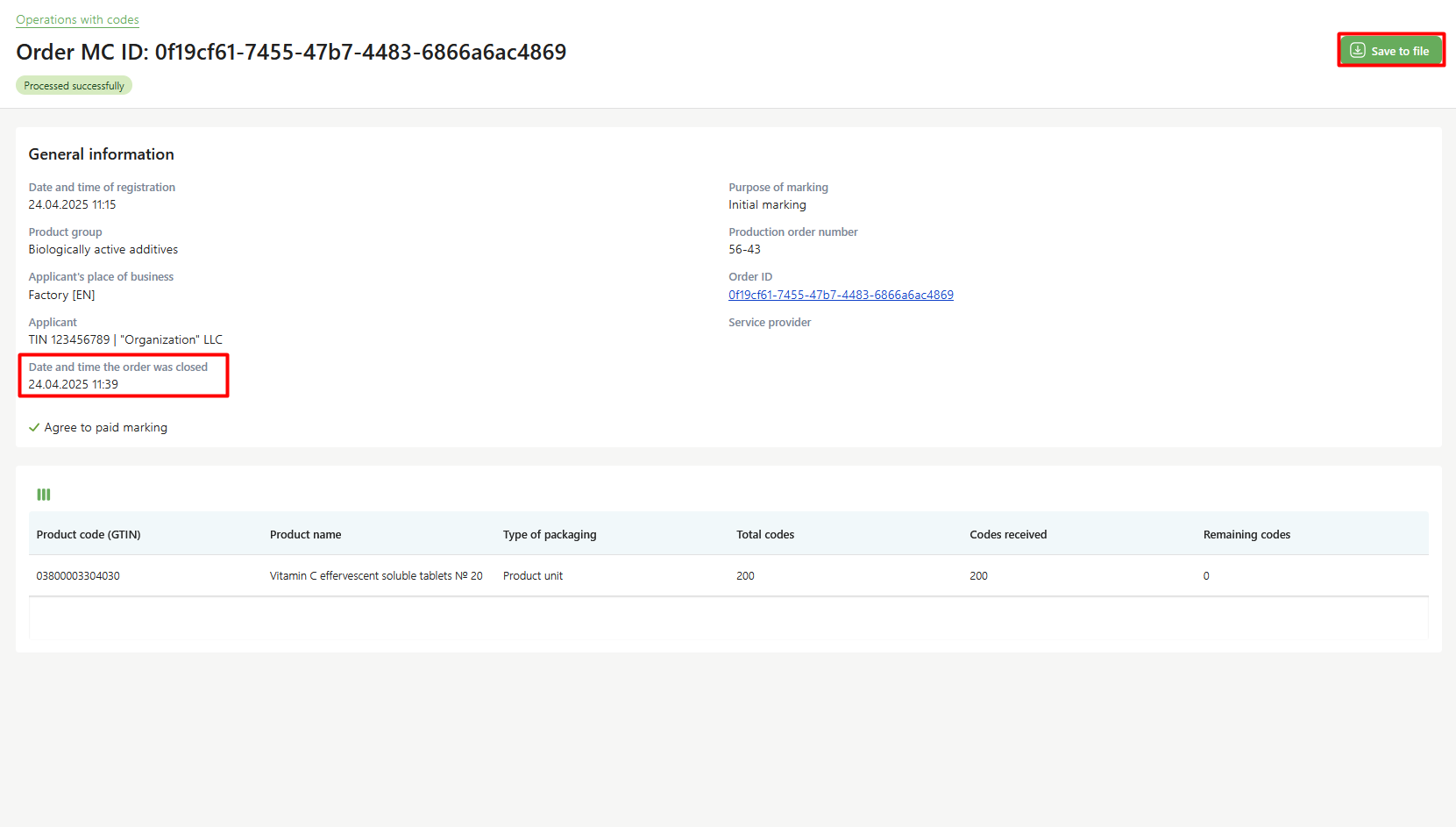Click the Product code (GTIN) column header
Viewport: 1456px width, 827px height.
pyautogui.click(x=89, y=534)
